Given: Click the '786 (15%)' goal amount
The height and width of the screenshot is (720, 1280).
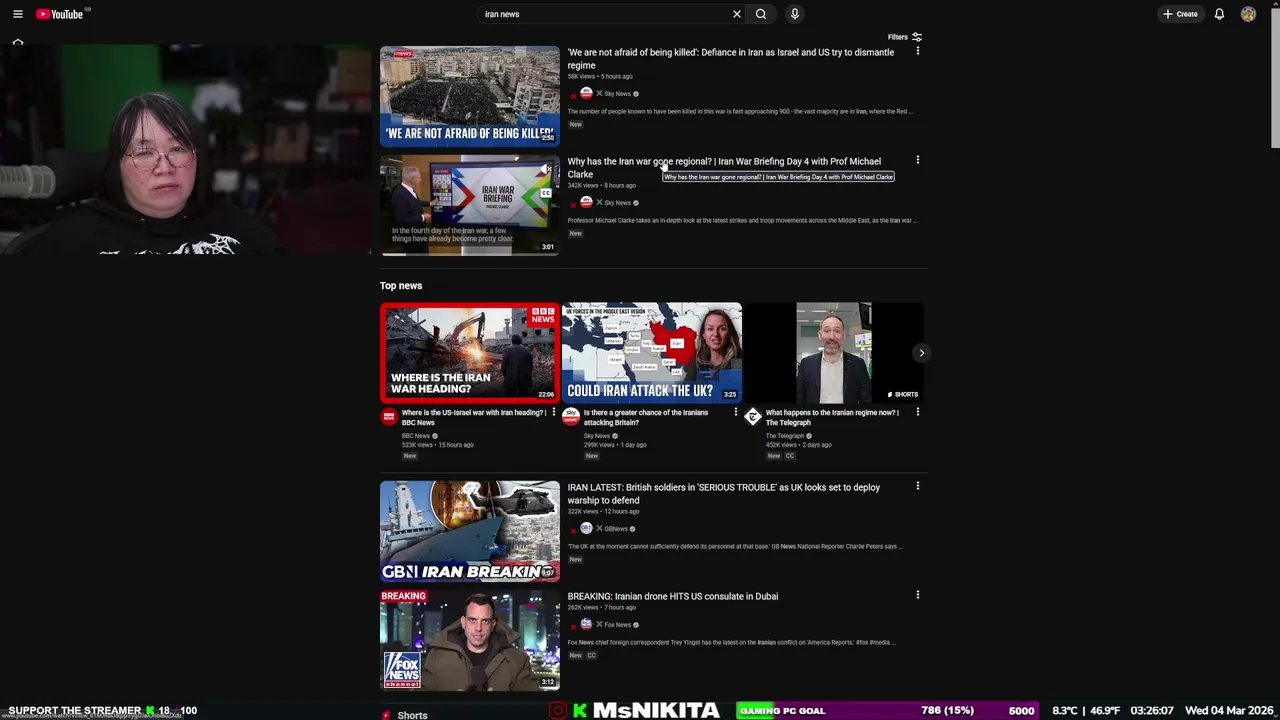Looking at the screenshot, I should (947, 711).
